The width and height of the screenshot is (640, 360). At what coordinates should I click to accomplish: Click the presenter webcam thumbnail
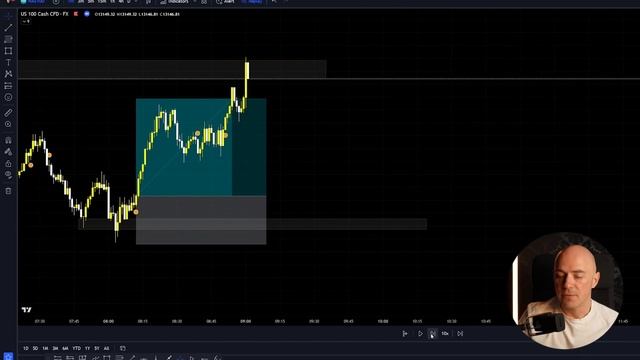point(567,291)
